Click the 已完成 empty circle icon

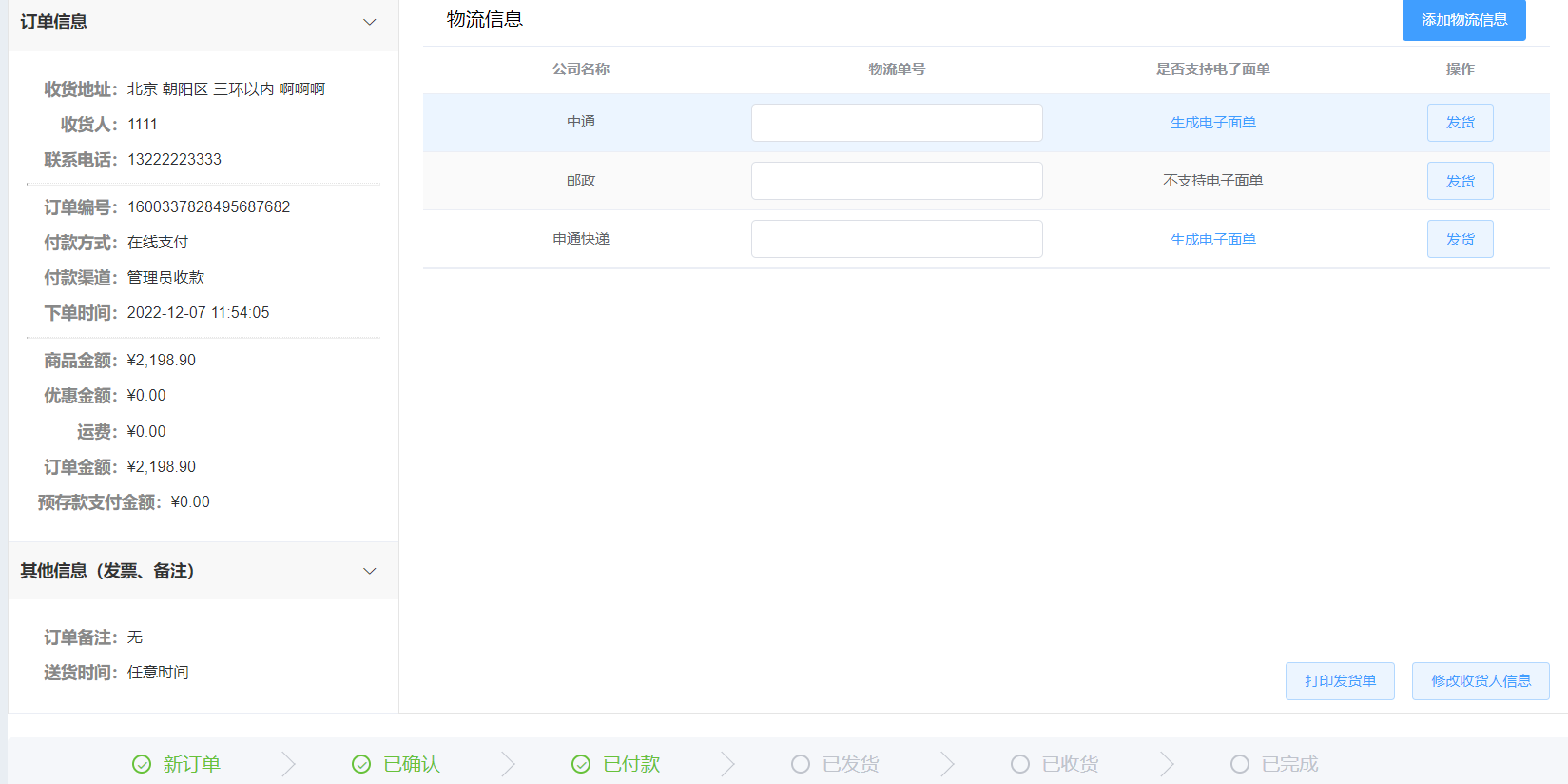[1240, 764]
